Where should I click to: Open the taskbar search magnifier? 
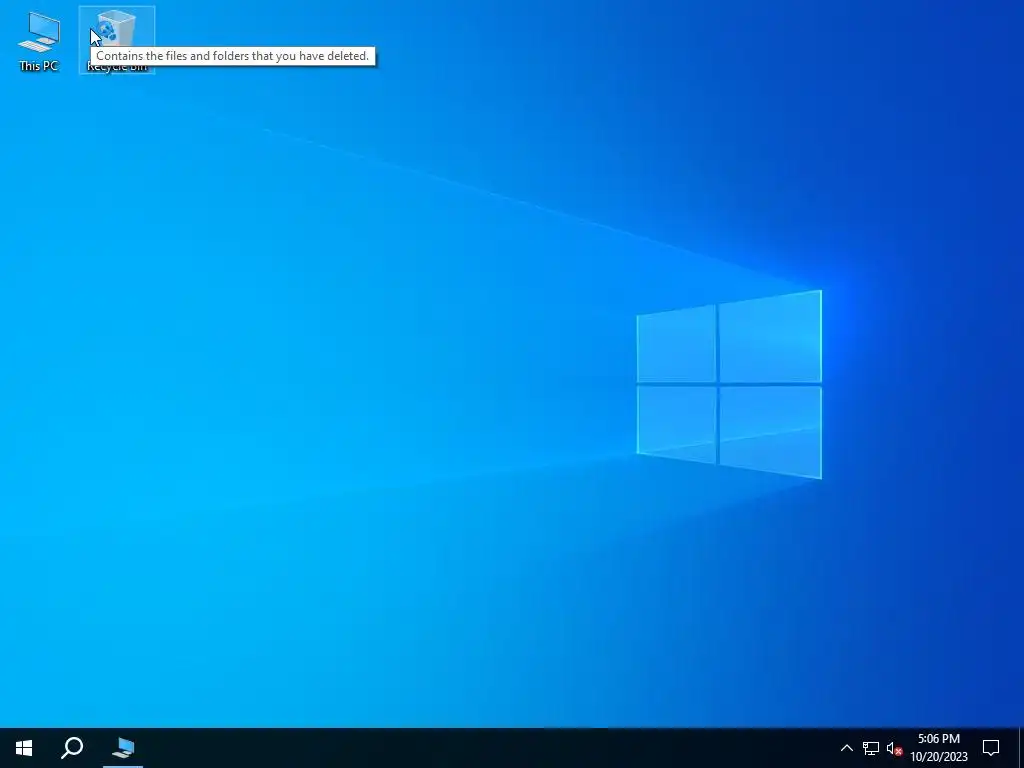tap(72, 748)
